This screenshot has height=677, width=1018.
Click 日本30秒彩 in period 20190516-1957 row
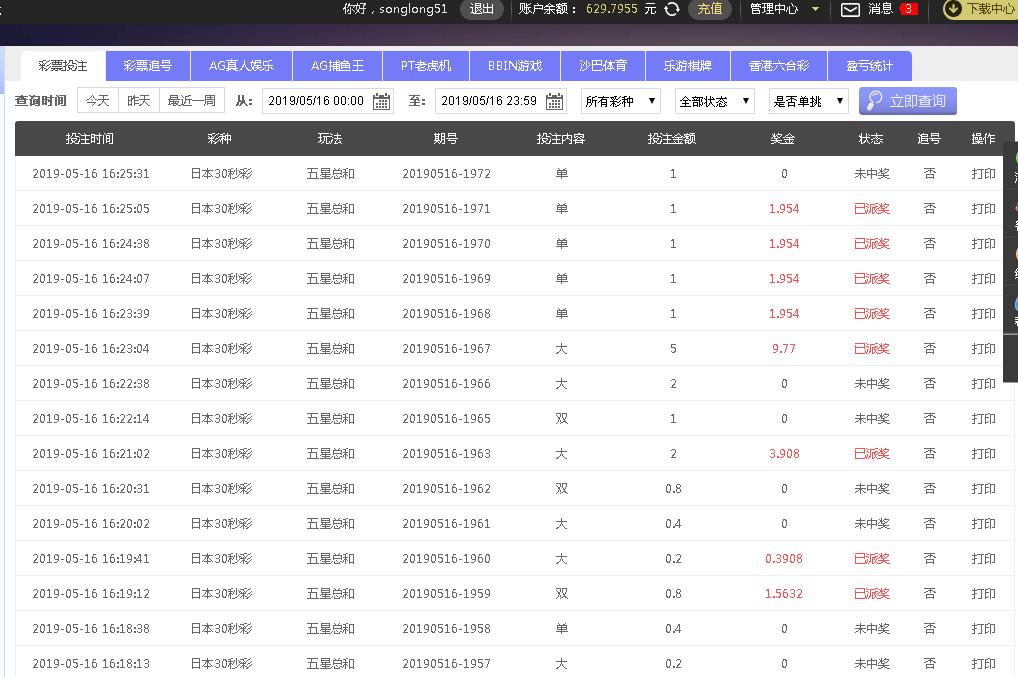point(221,664)
